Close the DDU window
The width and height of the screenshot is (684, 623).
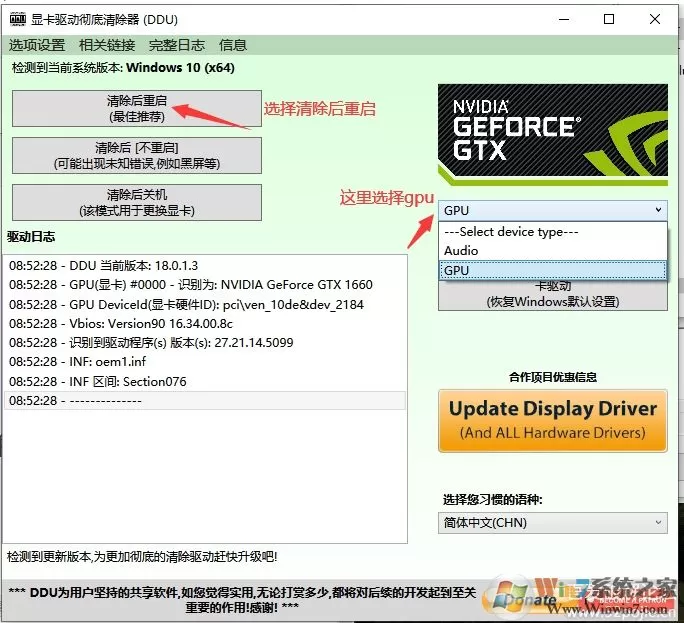coord(655,19)
